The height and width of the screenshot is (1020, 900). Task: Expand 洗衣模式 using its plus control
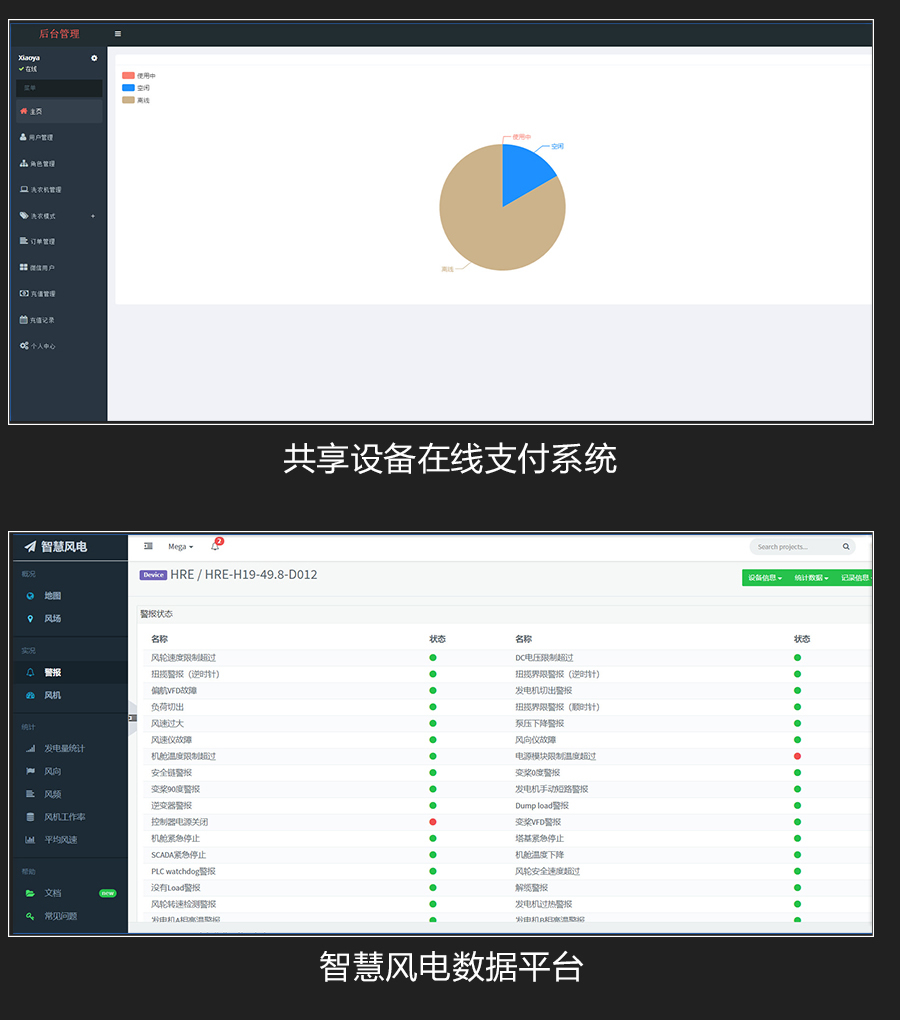(x=93, y=216)
